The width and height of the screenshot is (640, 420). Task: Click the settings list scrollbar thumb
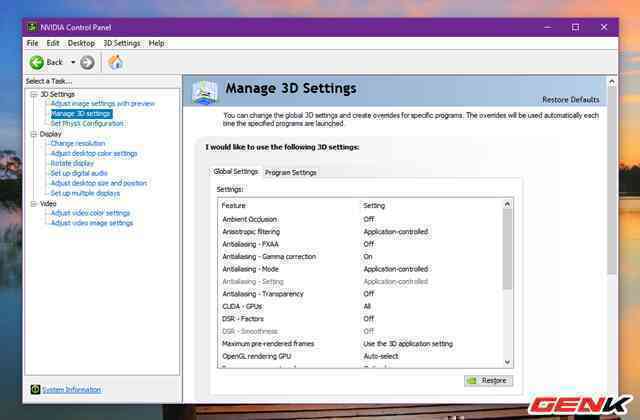pyautogui.click(x=507, y=249)
